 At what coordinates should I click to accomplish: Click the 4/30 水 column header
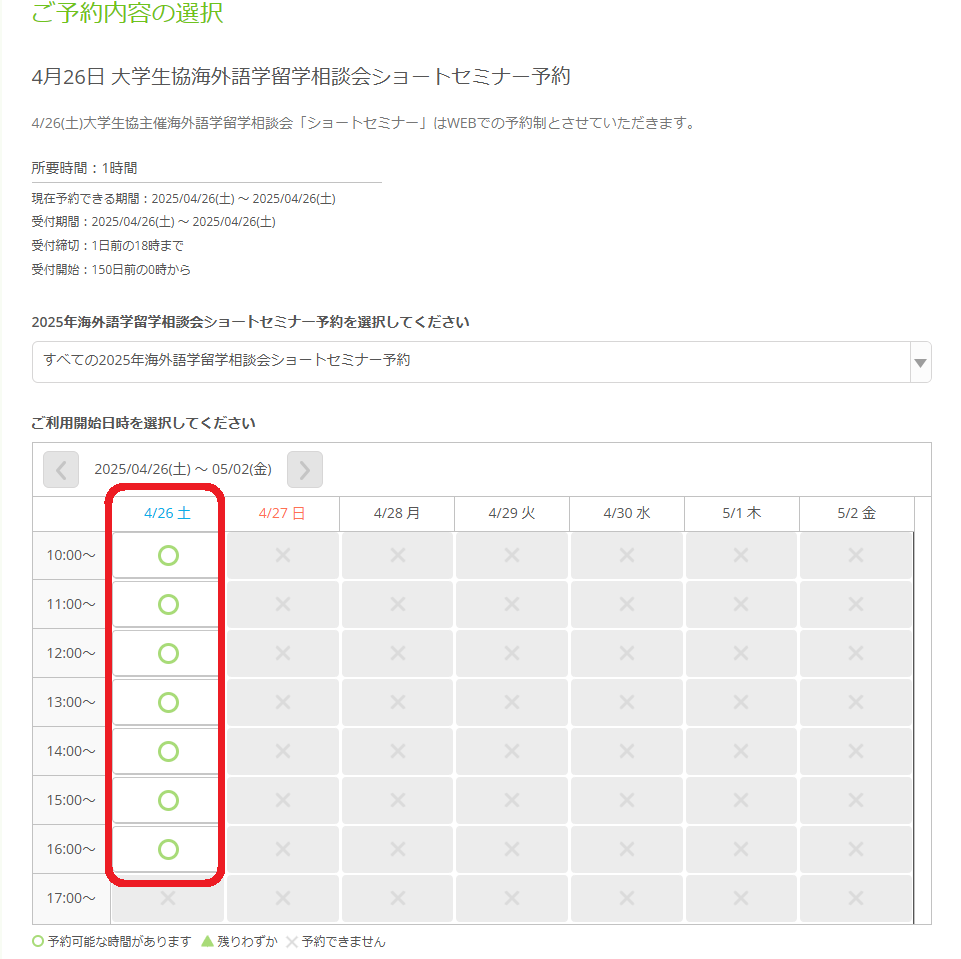627,514
